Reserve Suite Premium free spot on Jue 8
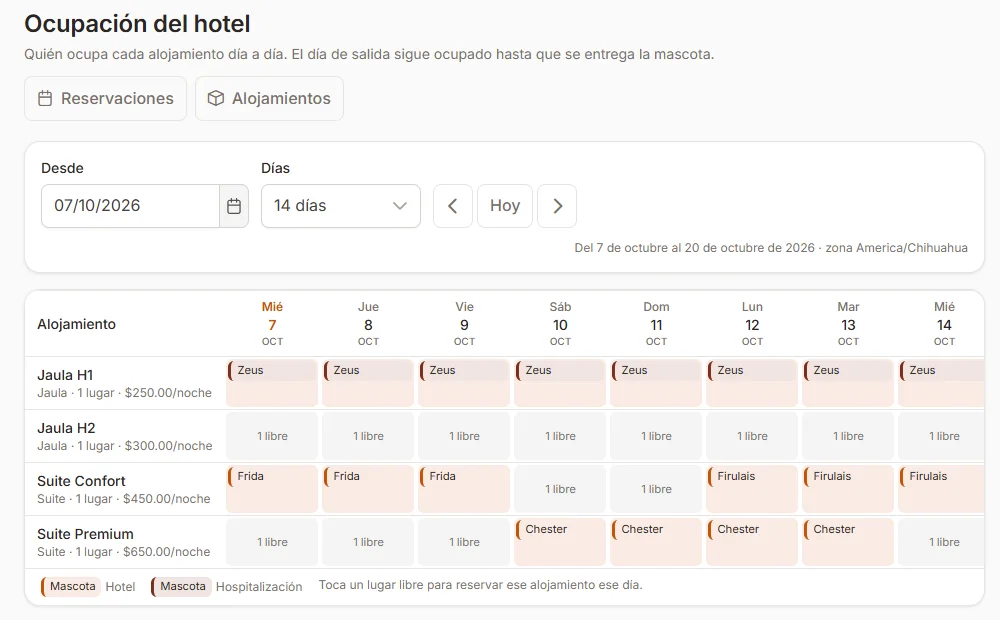 click(x=368, y=542)
